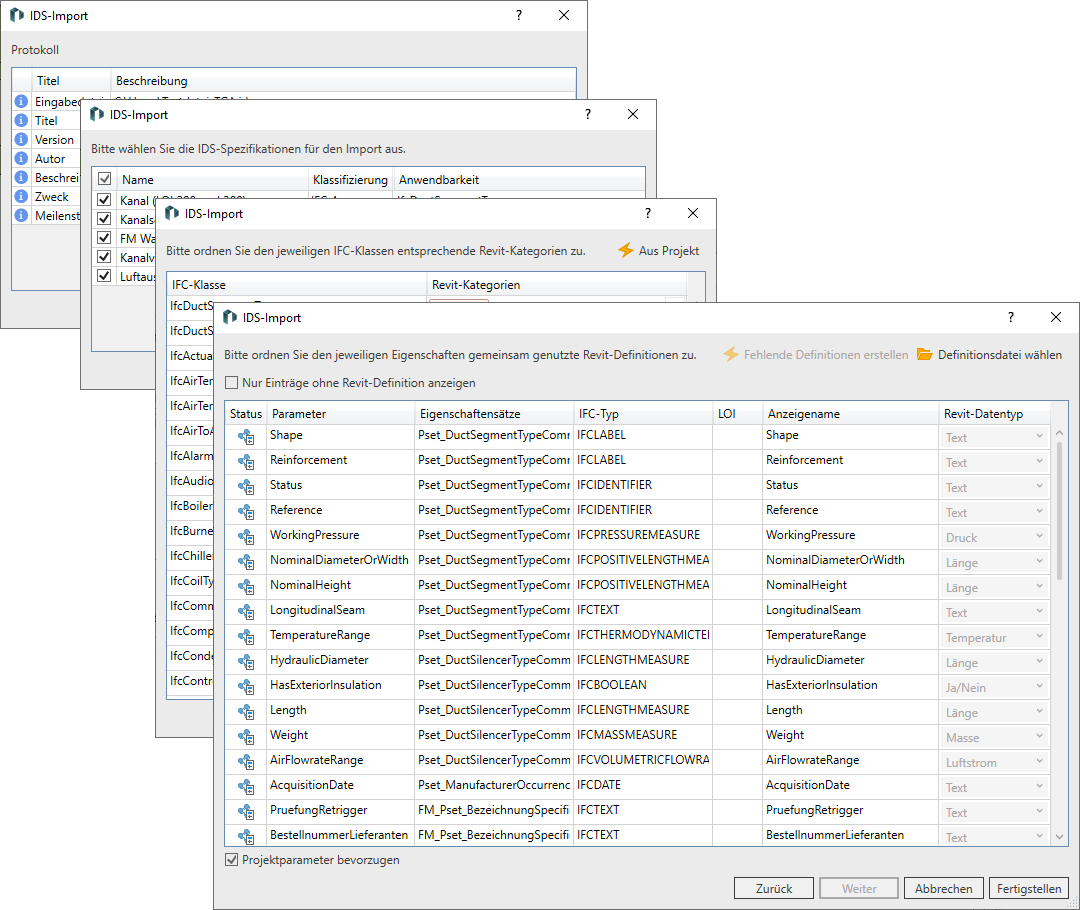Click the status icon in the Reinforcement row
Viewport: 1080px width, 910px height.
point(246,462)
